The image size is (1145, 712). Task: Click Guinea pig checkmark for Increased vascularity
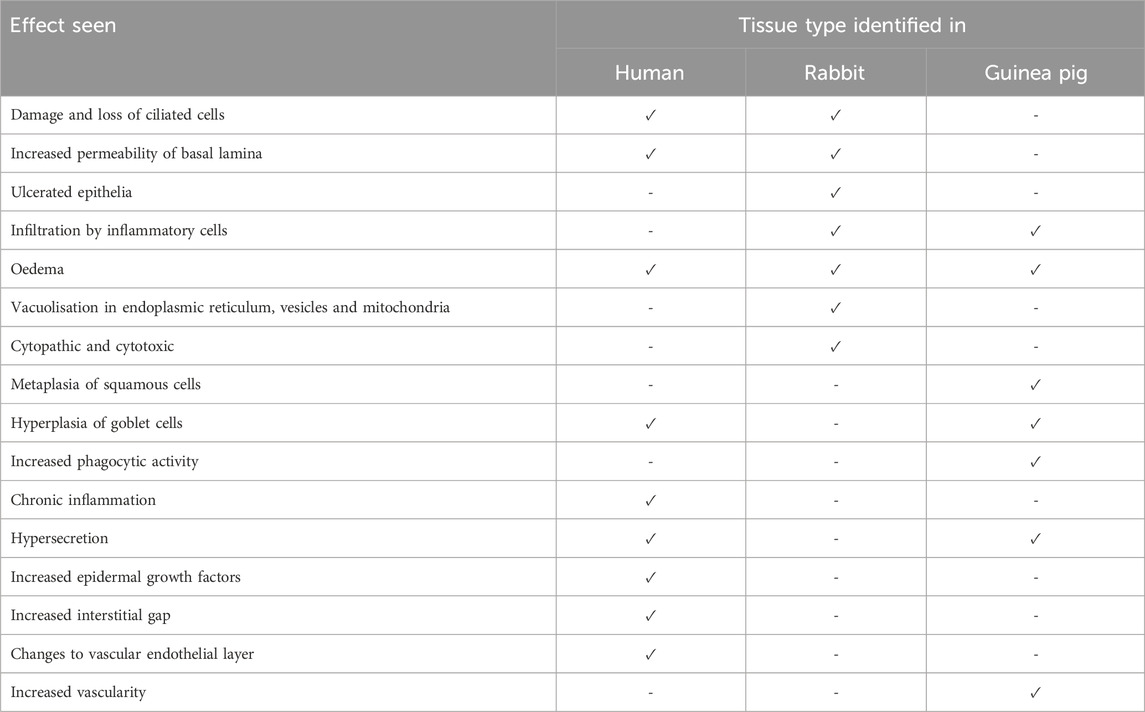pos(1035,692)
